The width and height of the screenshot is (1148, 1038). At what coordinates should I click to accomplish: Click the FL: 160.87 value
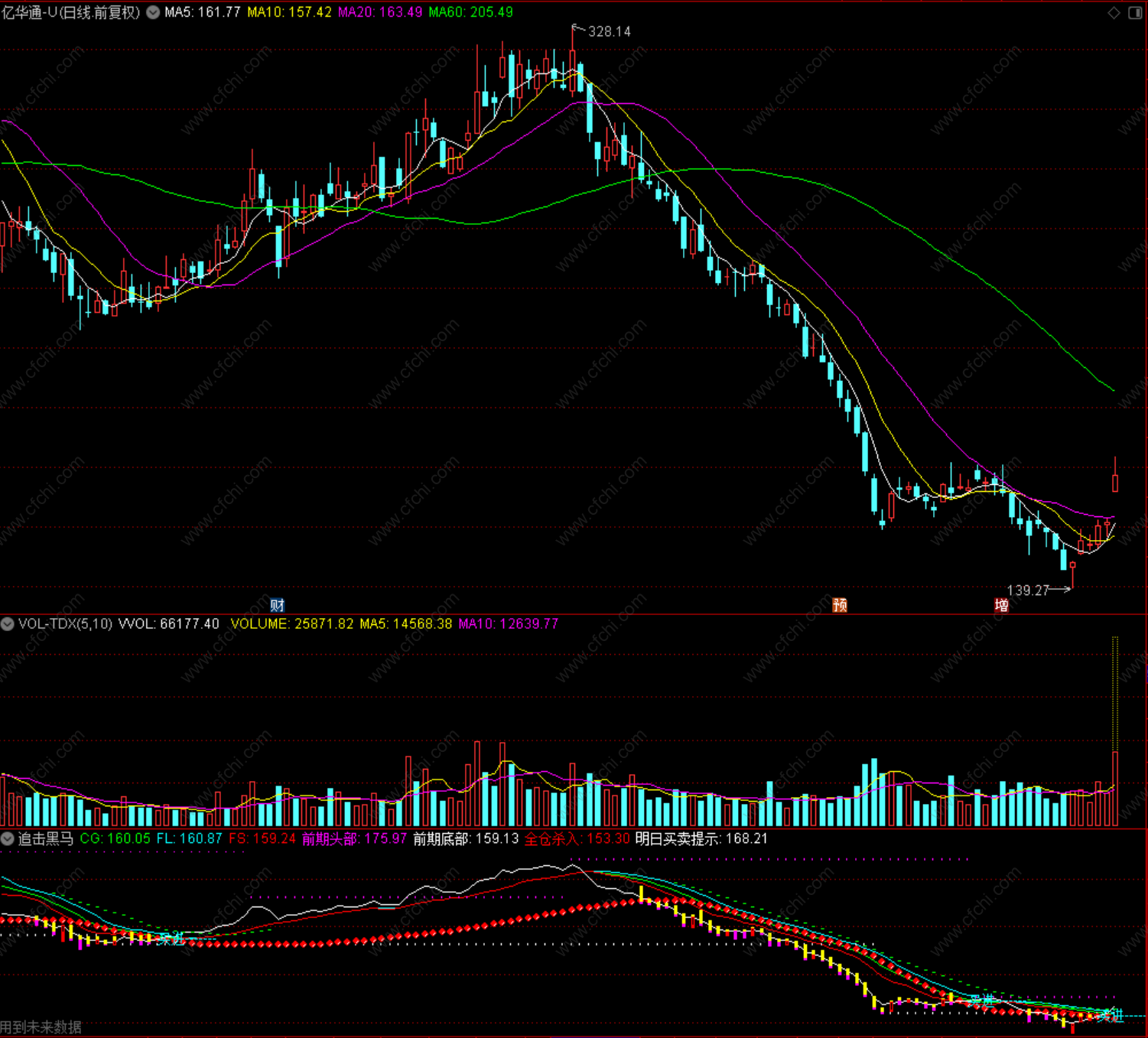tap(189, 838)
